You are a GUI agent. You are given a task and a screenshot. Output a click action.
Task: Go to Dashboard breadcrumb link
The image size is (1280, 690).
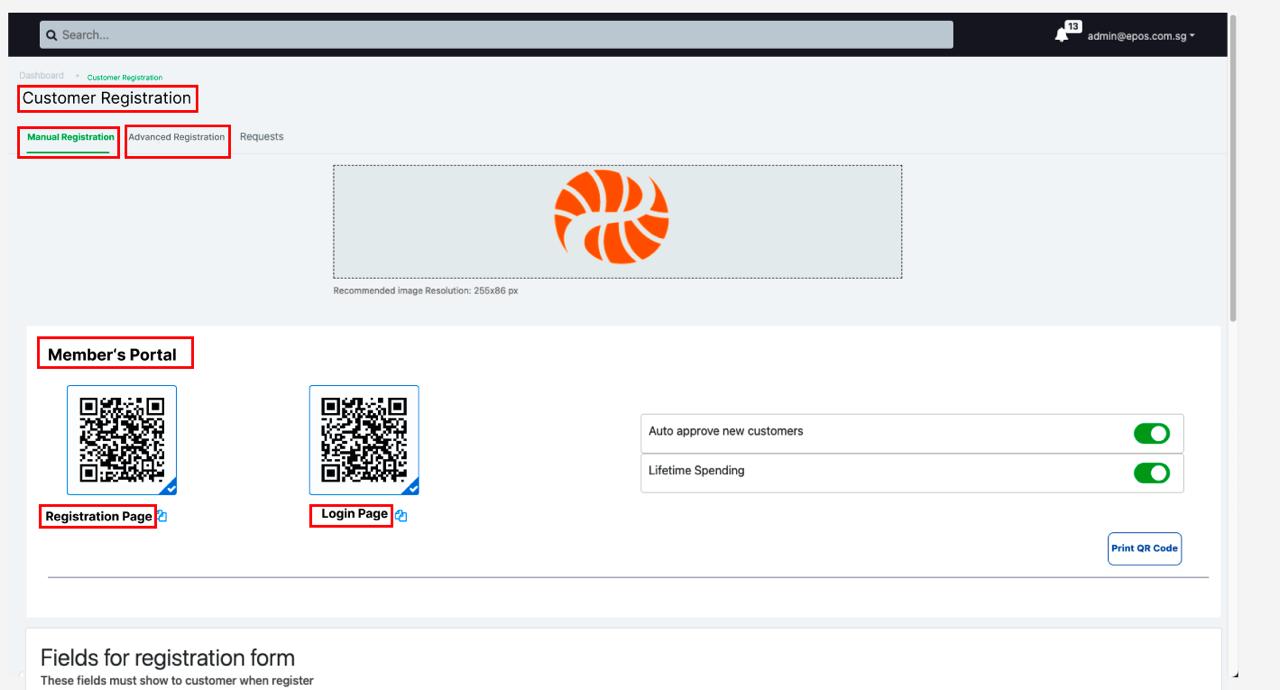coord(41,76)
